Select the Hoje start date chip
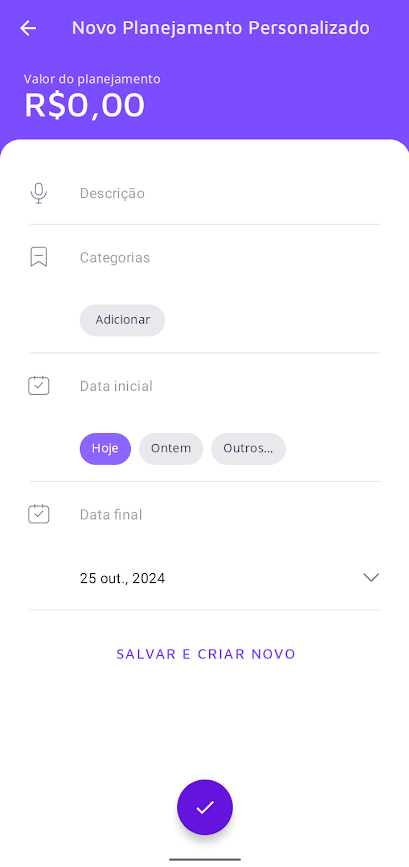 click(x=106, y=448)
